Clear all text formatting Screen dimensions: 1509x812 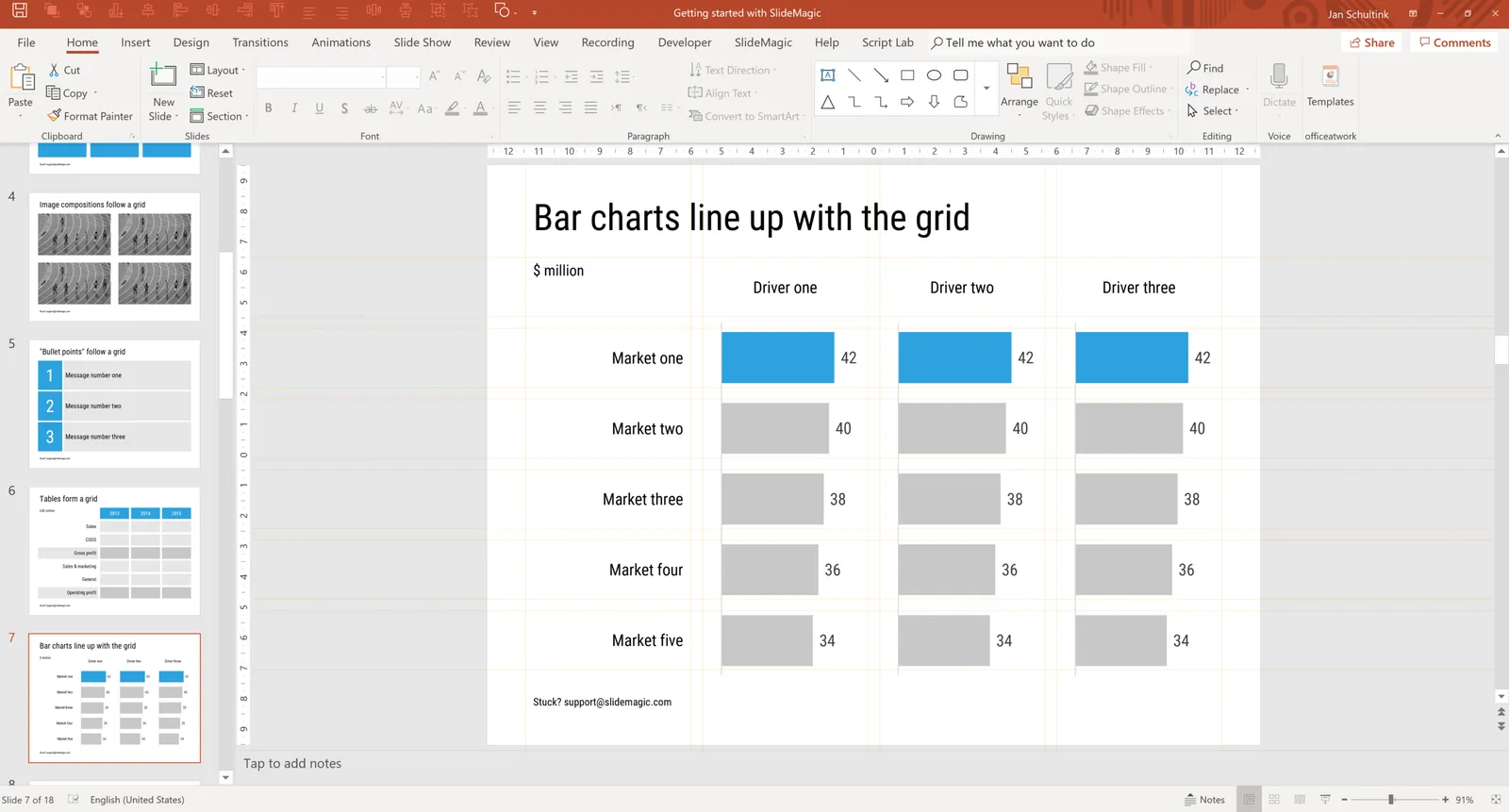click(484, 76)
